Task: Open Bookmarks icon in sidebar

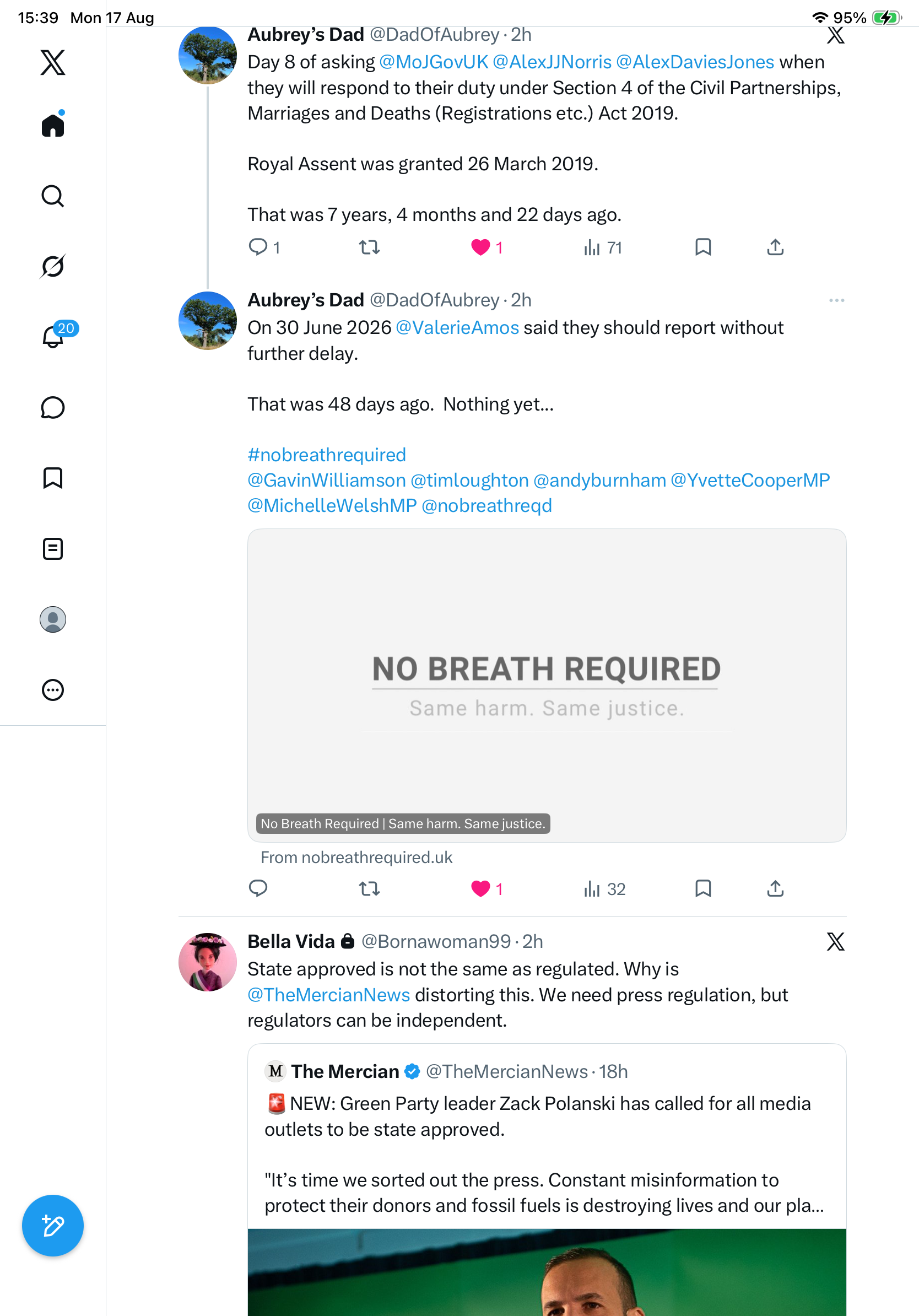Action: (53, 478)
